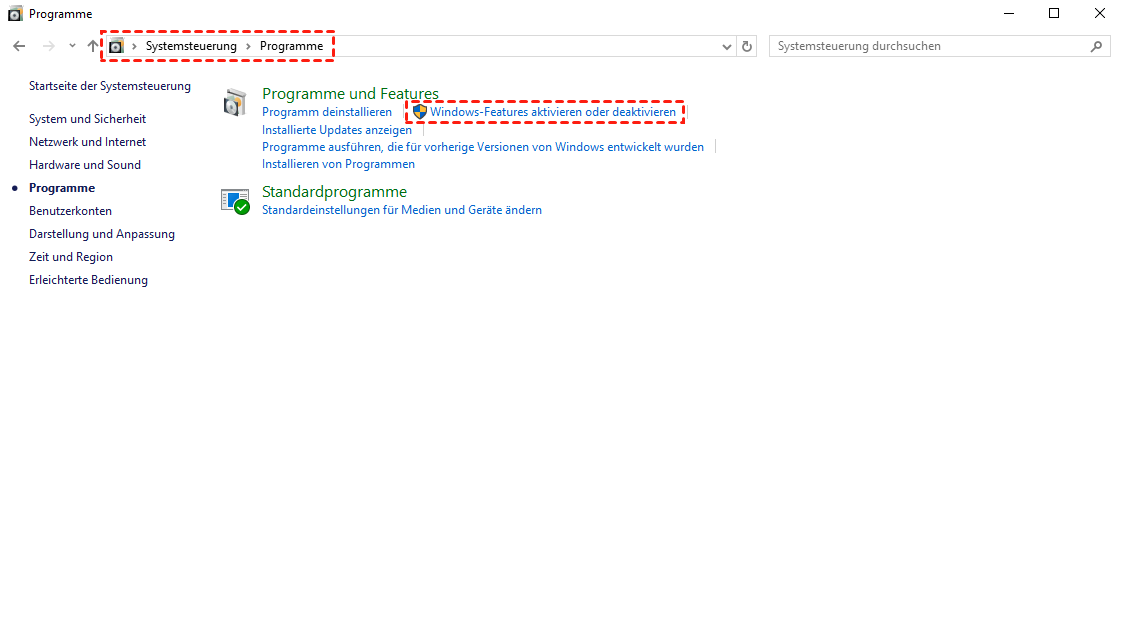
Task: Click the Standardprogramme icon
Action: [x=235, y=202]
